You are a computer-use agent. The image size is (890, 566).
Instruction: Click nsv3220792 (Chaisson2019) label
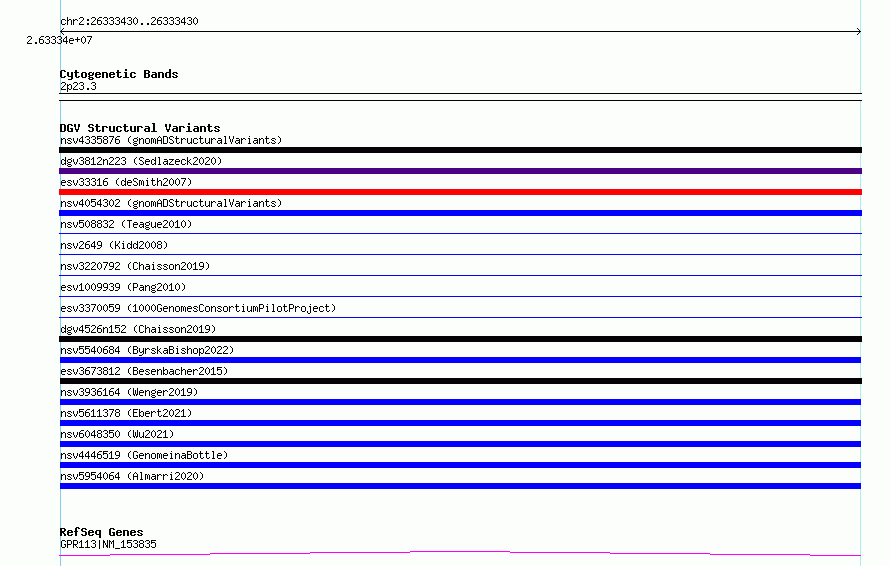(x=135, y=266)
